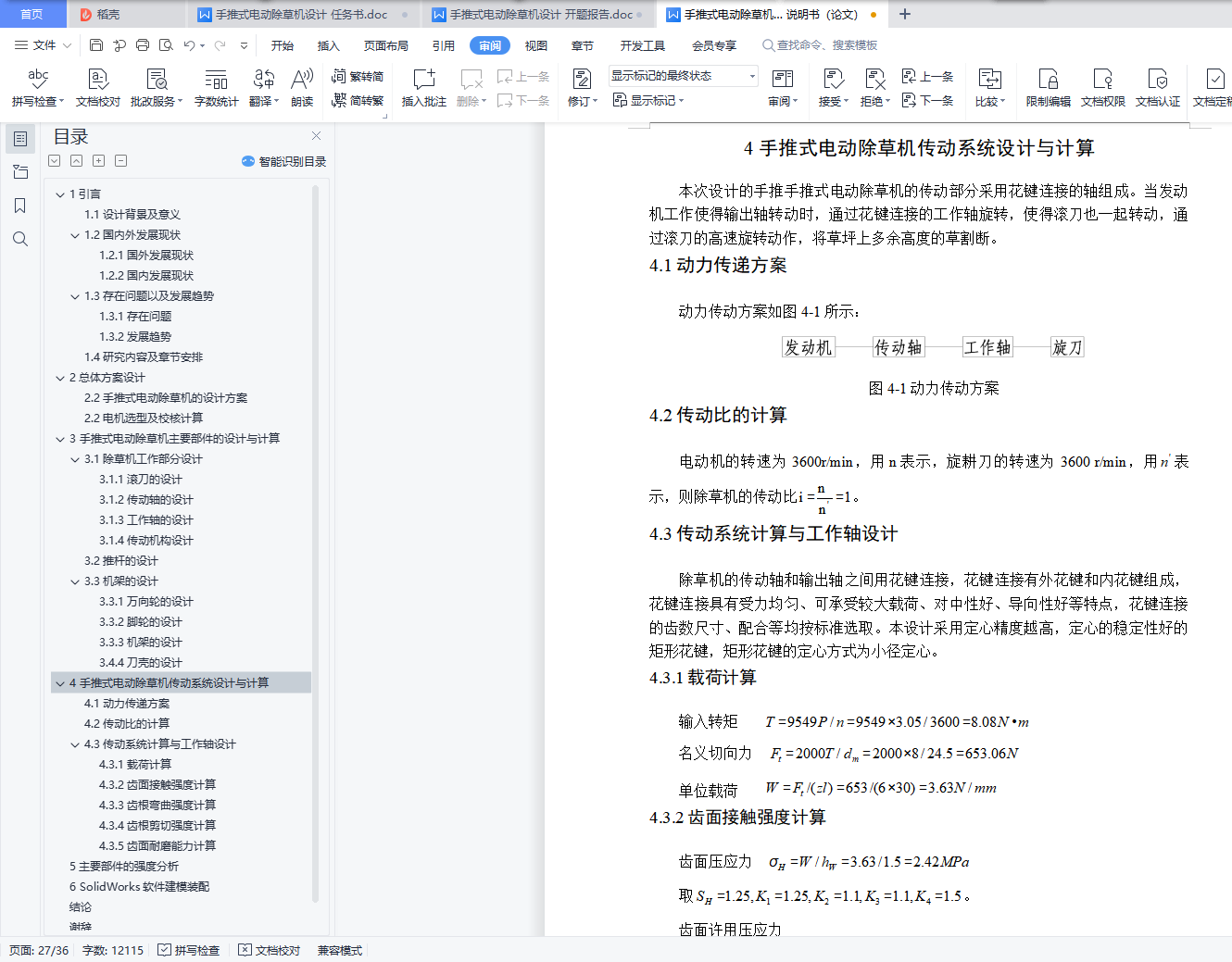The image size is (1232, 962).
Task: Click the up-chevron box icon in 目录 header
Action: tap(76, 161)
